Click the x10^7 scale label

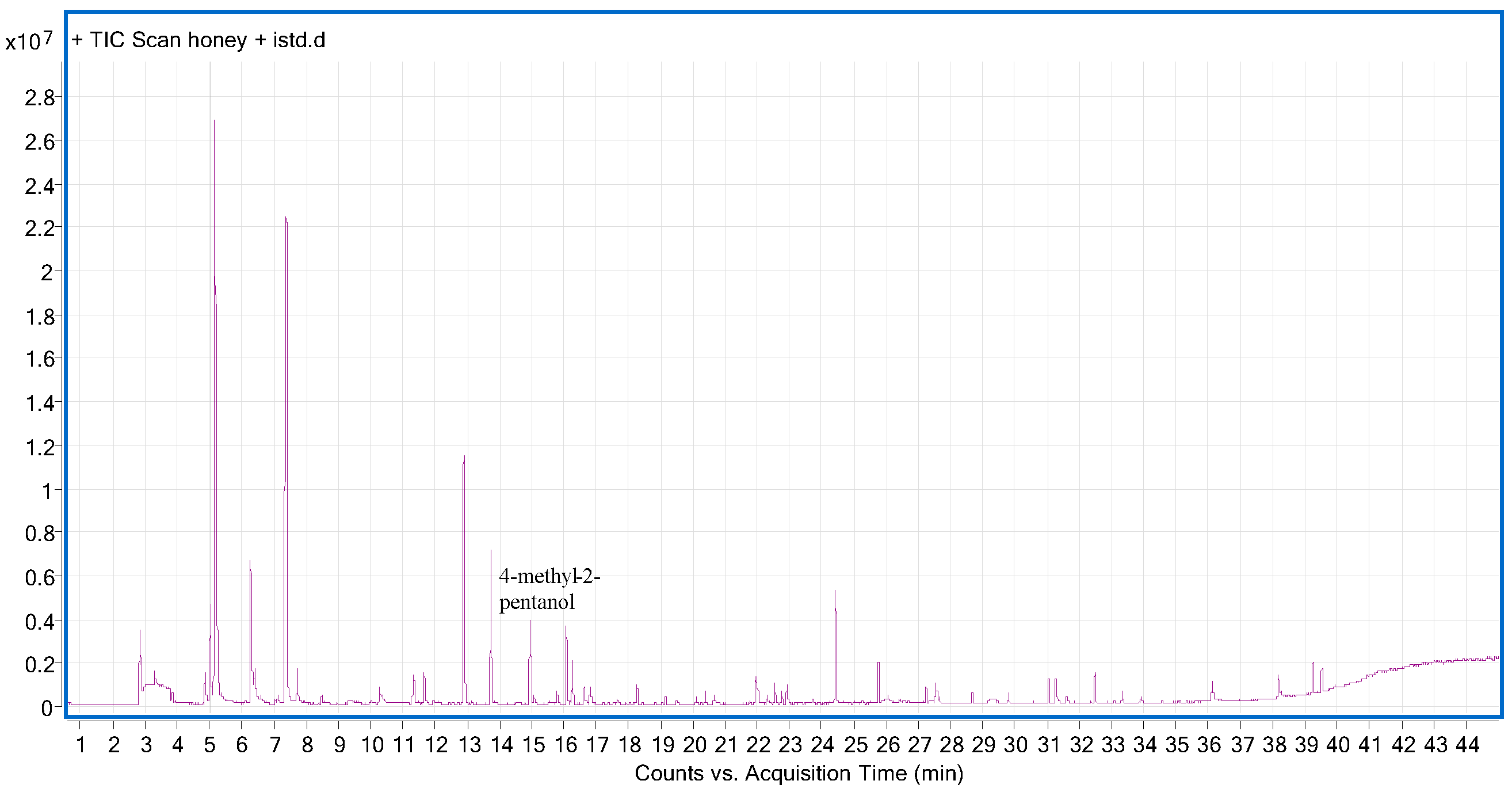point(28,41)
